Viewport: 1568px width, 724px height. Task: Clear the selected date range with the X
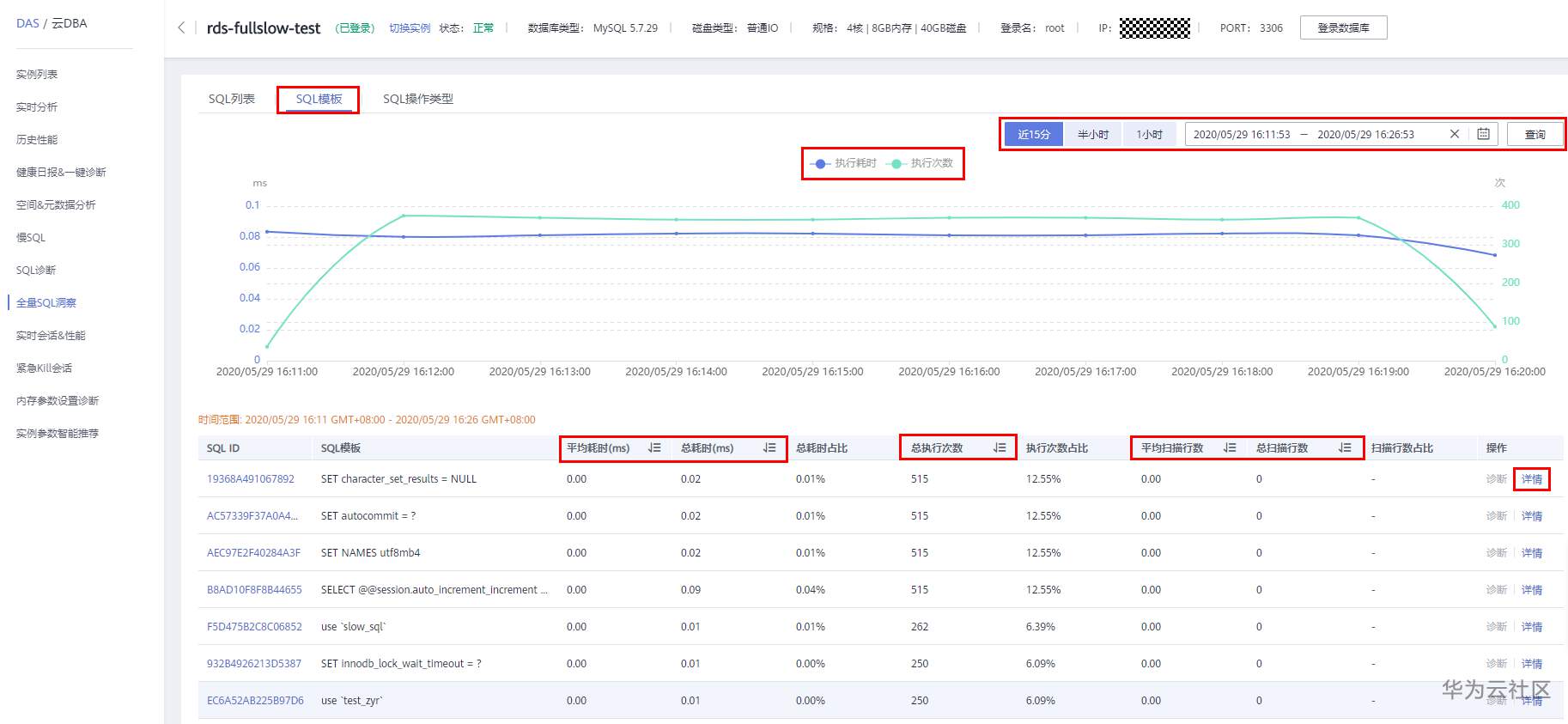point(1455,134)
